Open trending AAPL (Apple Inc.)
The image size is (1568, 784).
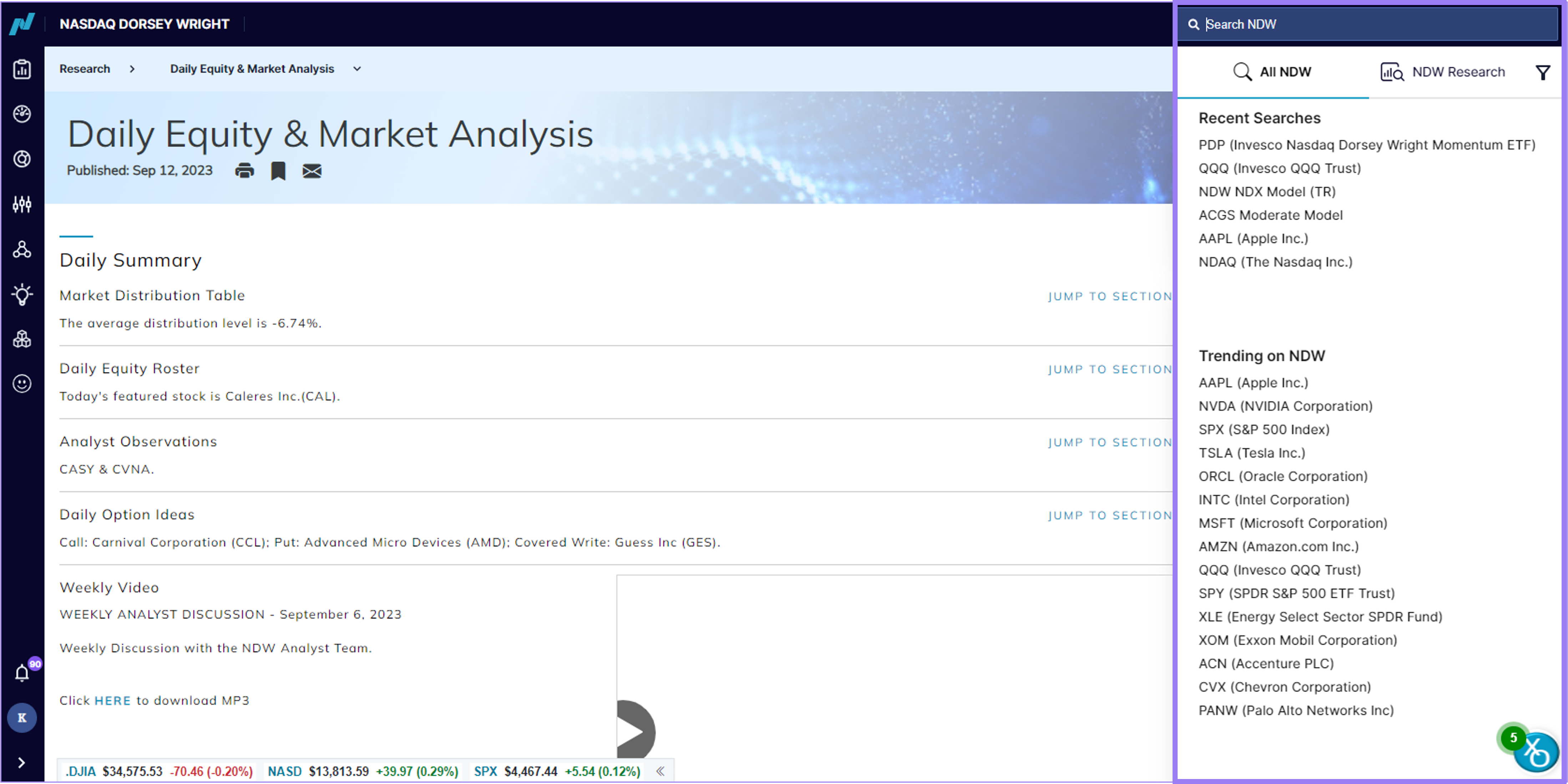click(1253, 383)
